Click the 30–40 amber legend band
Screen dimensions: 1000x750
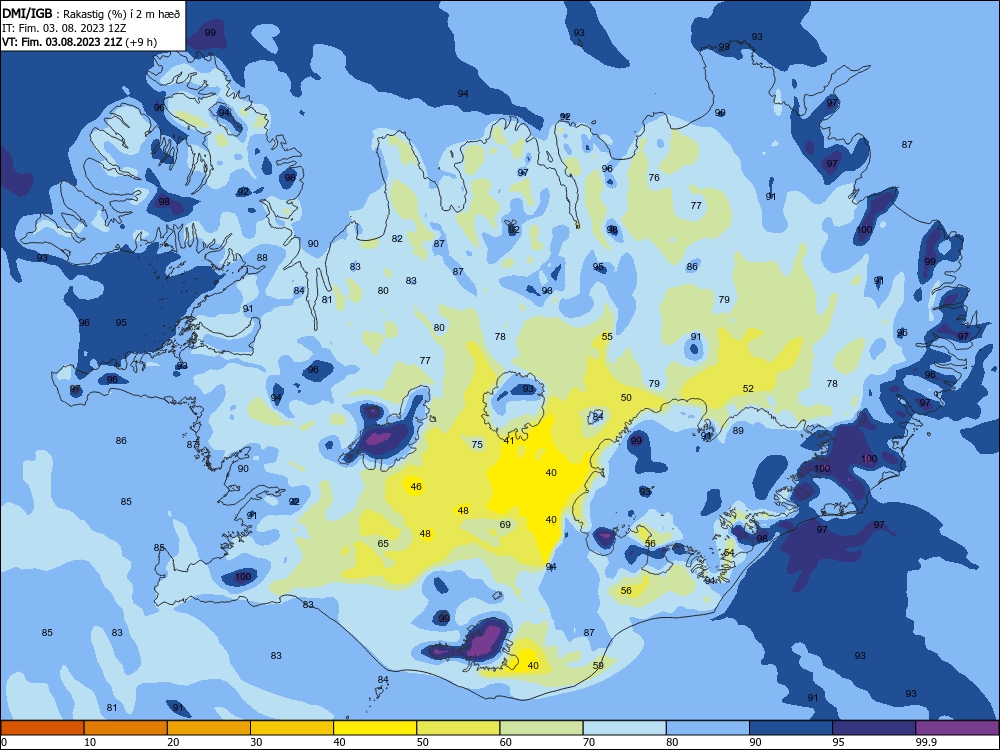pyautogui.click(x=292, y=728)
